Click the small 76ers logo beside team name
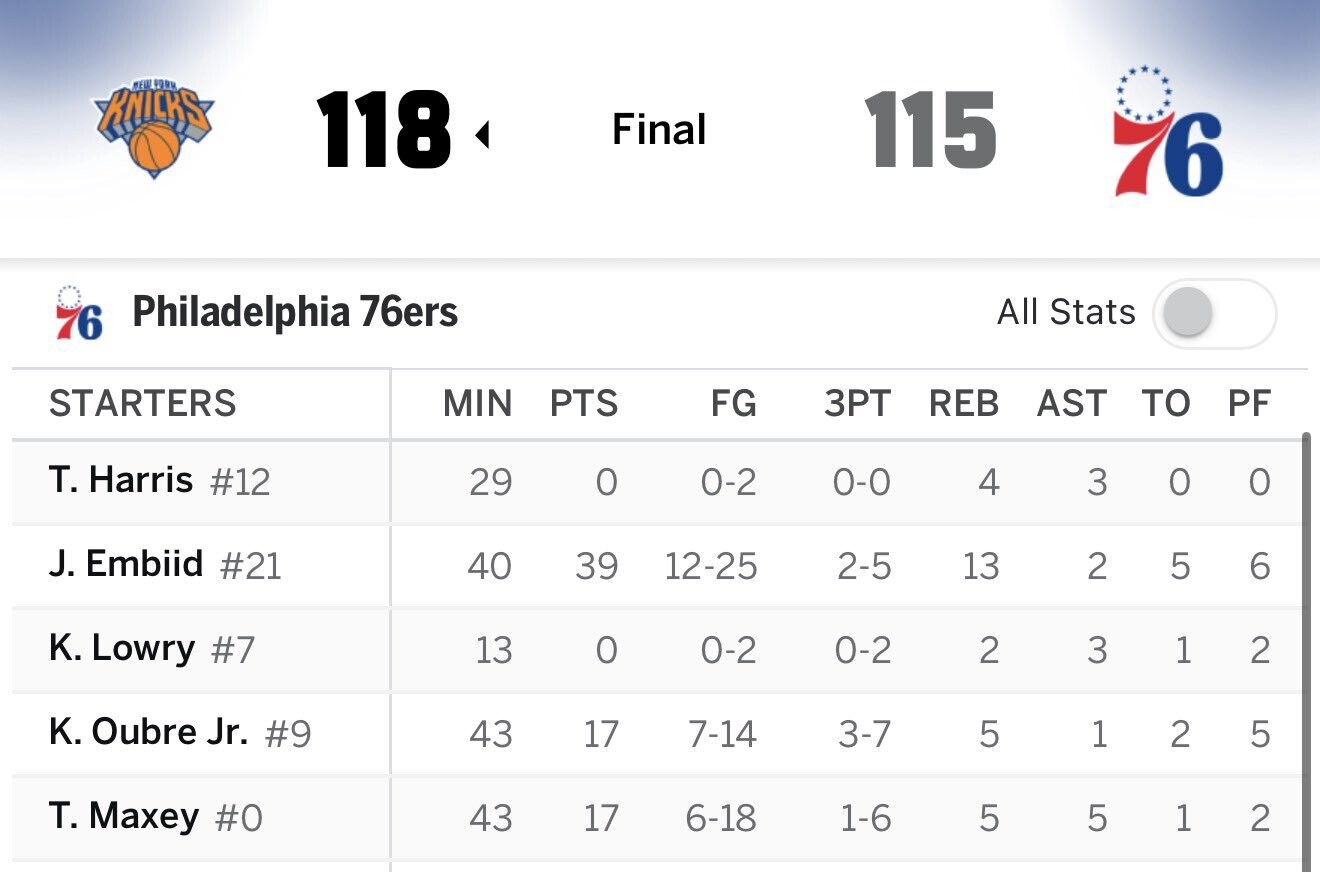1320x872 pixels. [x=79, y=313]
